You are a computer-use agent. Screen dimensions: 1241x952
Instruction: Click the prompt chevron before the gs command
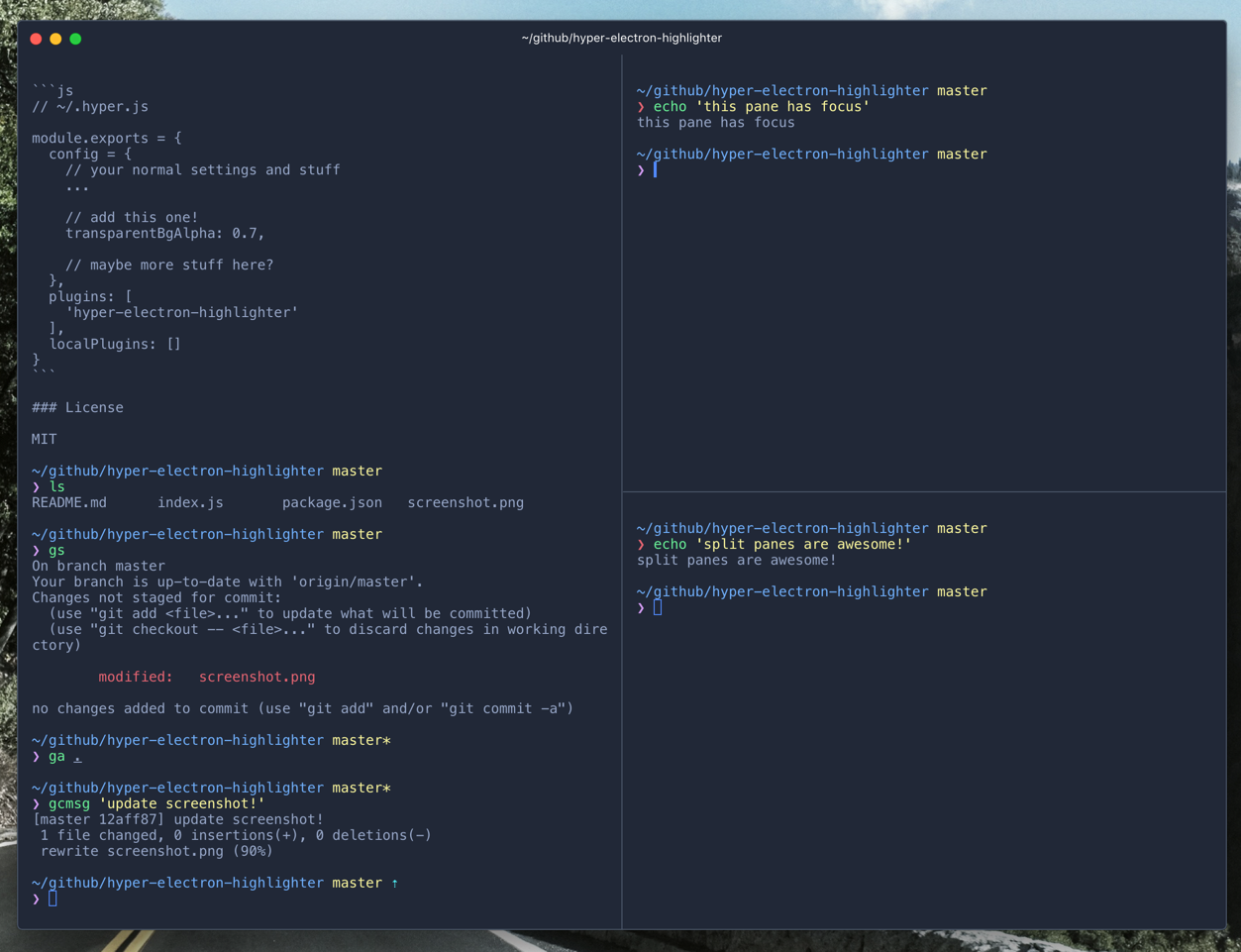coord(37,551)
